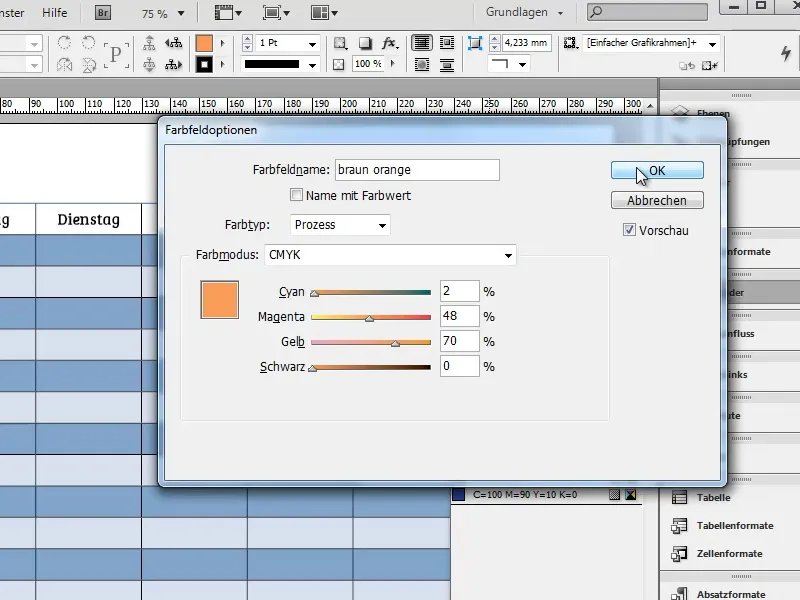800x600 pixels.
Task: Confirm dialog with the OK button
Action: pyautogui.click(x=657, y=170)
